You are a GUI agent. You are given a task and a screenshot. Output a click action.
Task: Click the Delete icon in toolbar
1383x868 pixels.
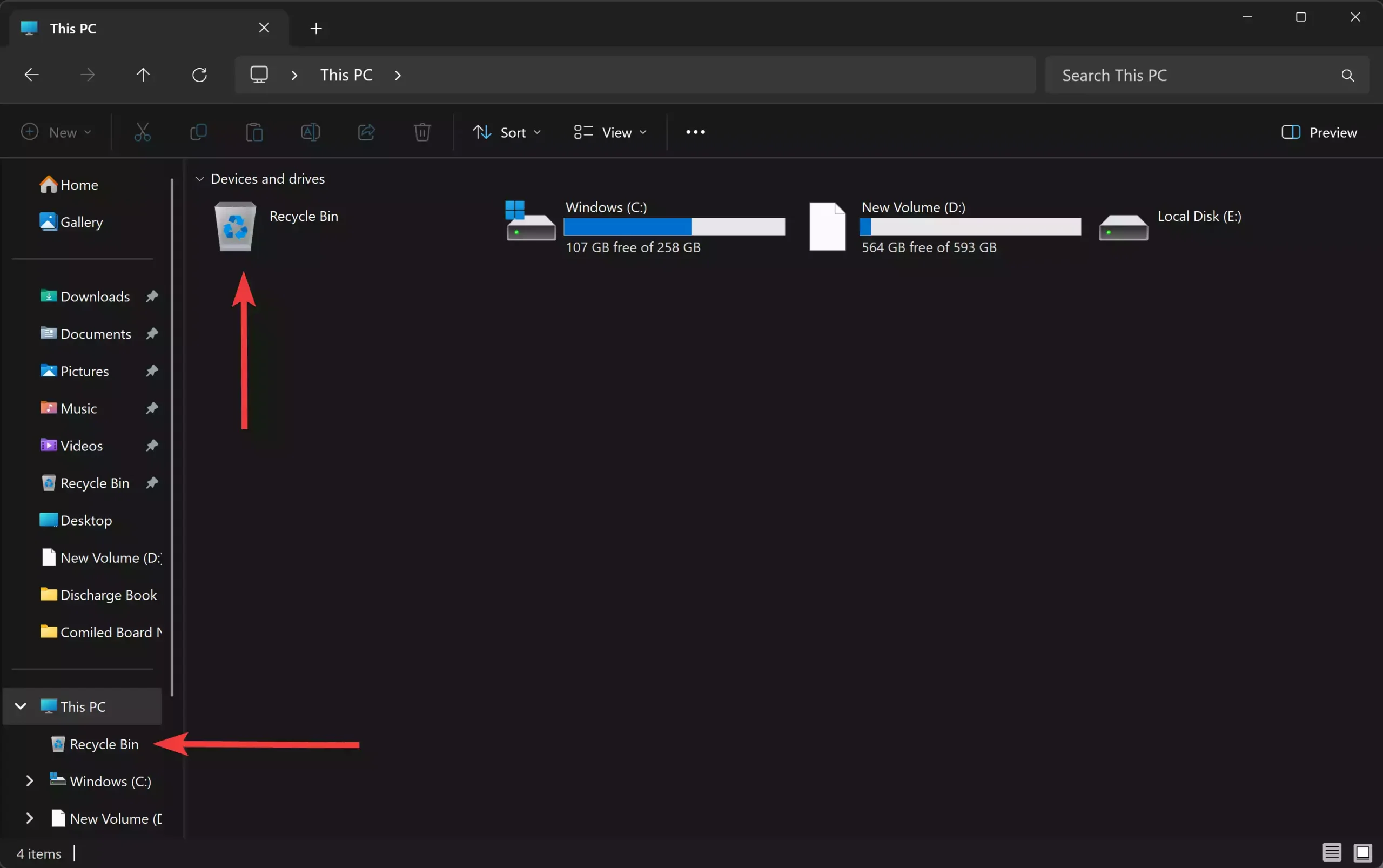[x=422, y=132]
